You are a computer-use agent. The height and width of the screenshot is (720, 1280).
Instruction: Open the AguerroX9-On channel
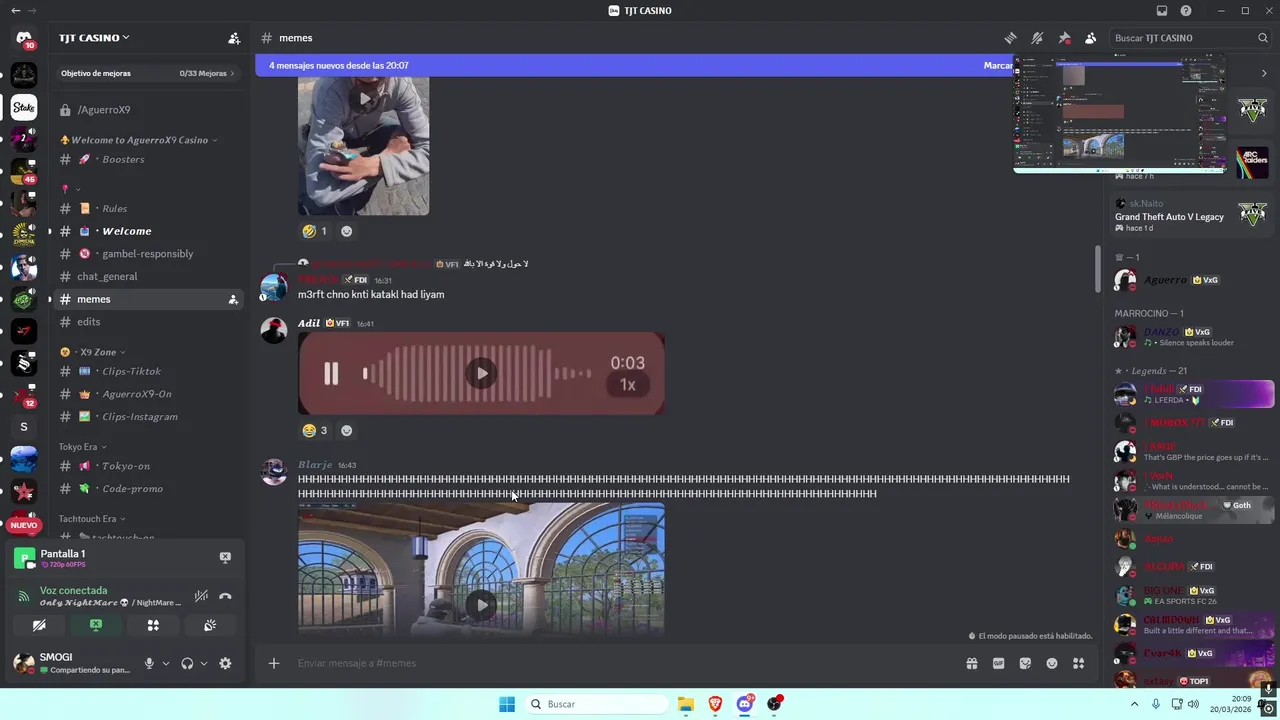point(147,394)
